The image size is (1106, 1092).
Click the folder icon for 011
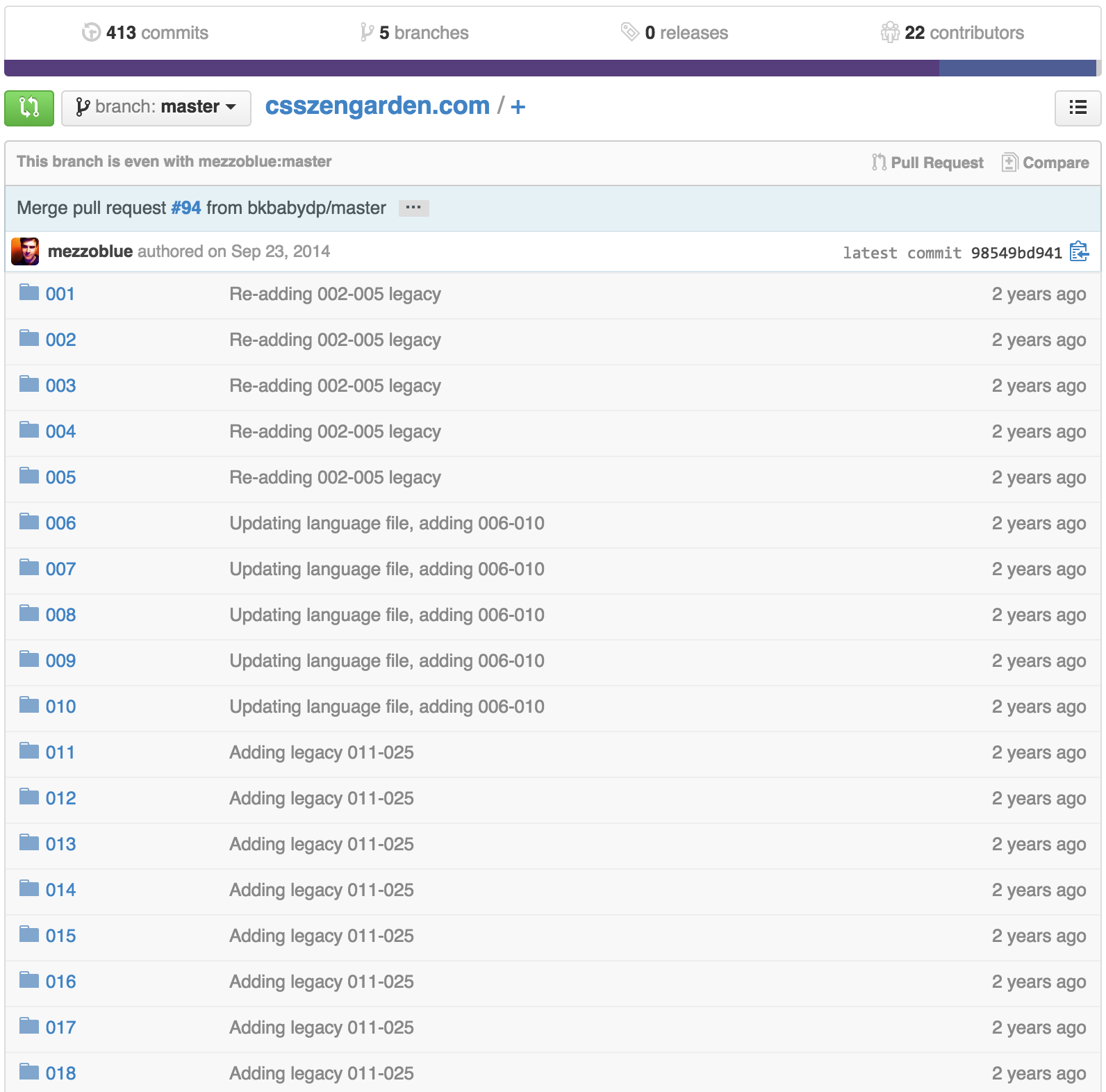click(x=29, y=751)
